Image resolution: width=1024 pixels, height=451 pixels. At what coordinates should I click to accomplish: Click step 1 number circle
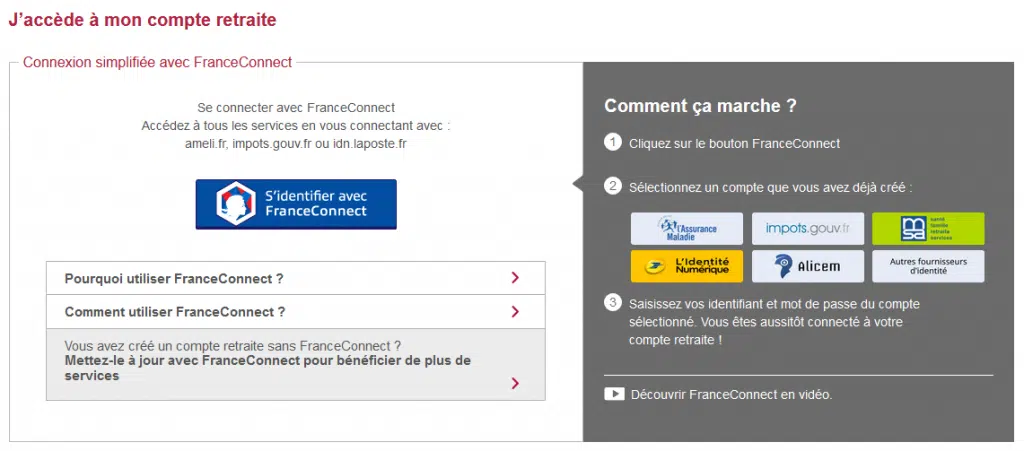(613, 142)
